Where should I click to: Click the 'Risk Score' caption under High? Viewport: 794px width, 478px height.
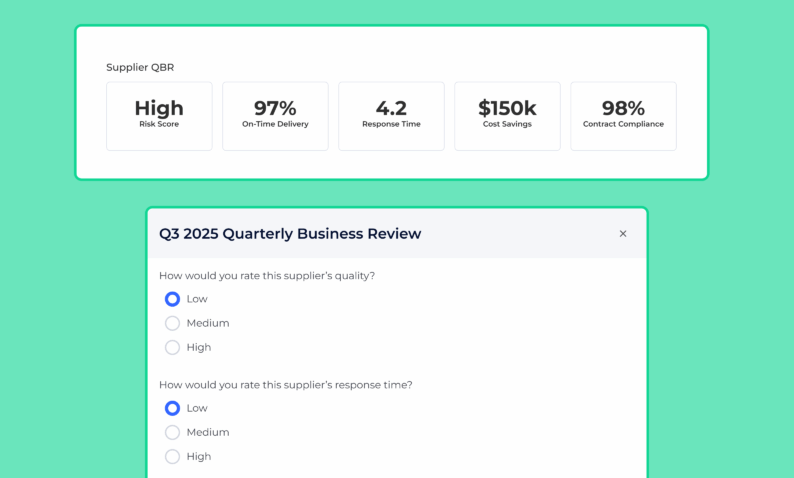pos(159,124)
